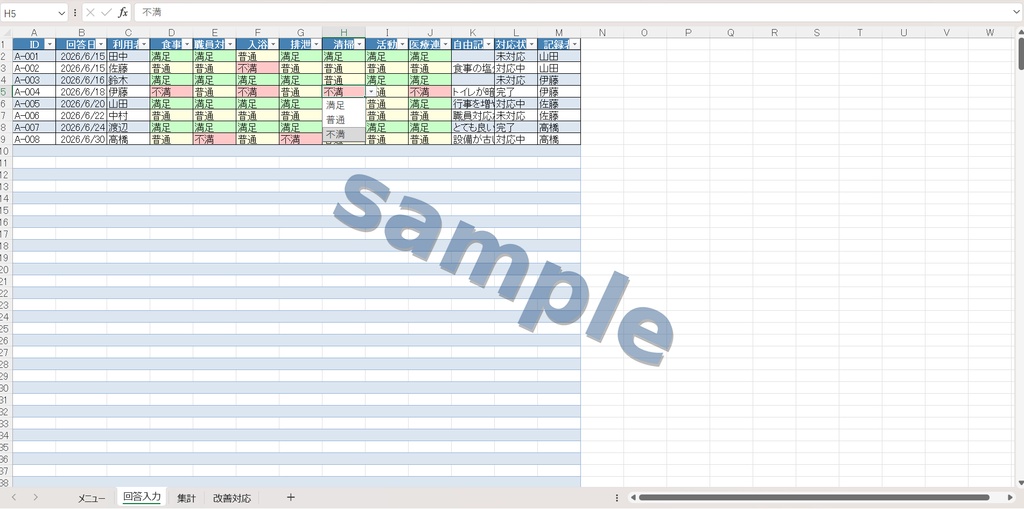Click the Name Box showing H5
The width and height of the screenshot is (1024, 509).
tap(29, 13)
